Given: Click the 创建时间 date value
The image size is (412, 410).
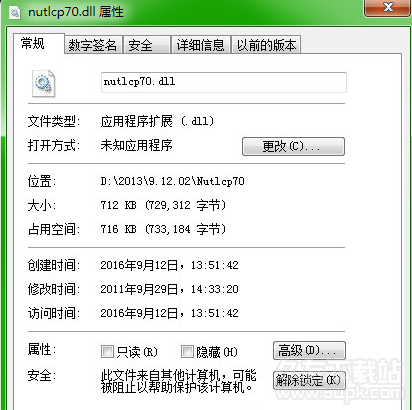Looking at the screenshot, I should coord(169,265).
